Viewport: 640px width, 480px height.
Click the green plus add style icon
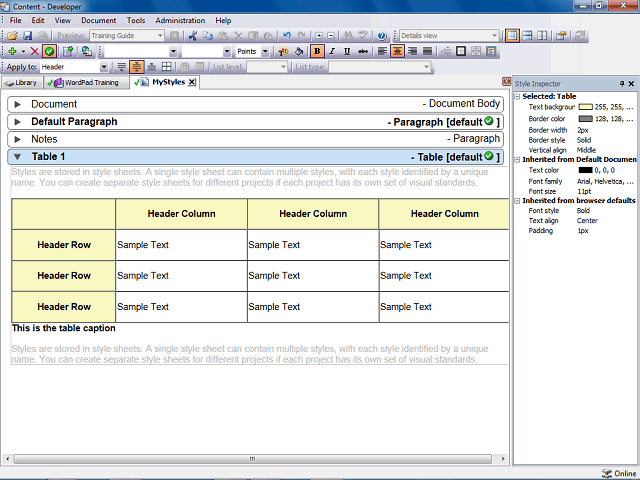coord(12,51)
